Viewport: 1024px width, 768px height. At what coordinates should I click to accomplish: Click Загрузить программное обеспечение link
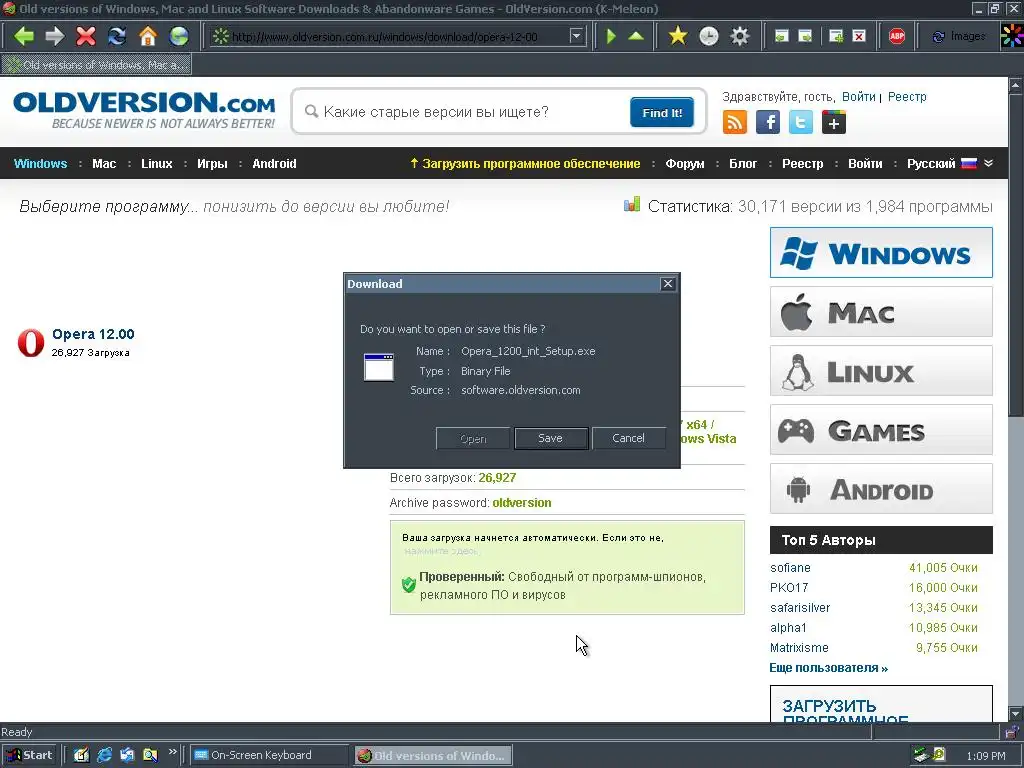525,163
